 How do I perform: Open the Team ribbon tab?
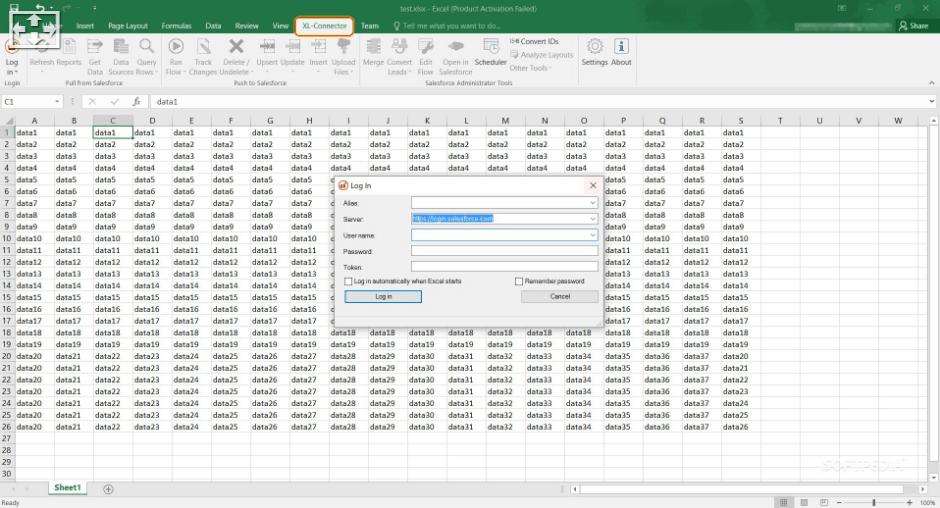370,26
